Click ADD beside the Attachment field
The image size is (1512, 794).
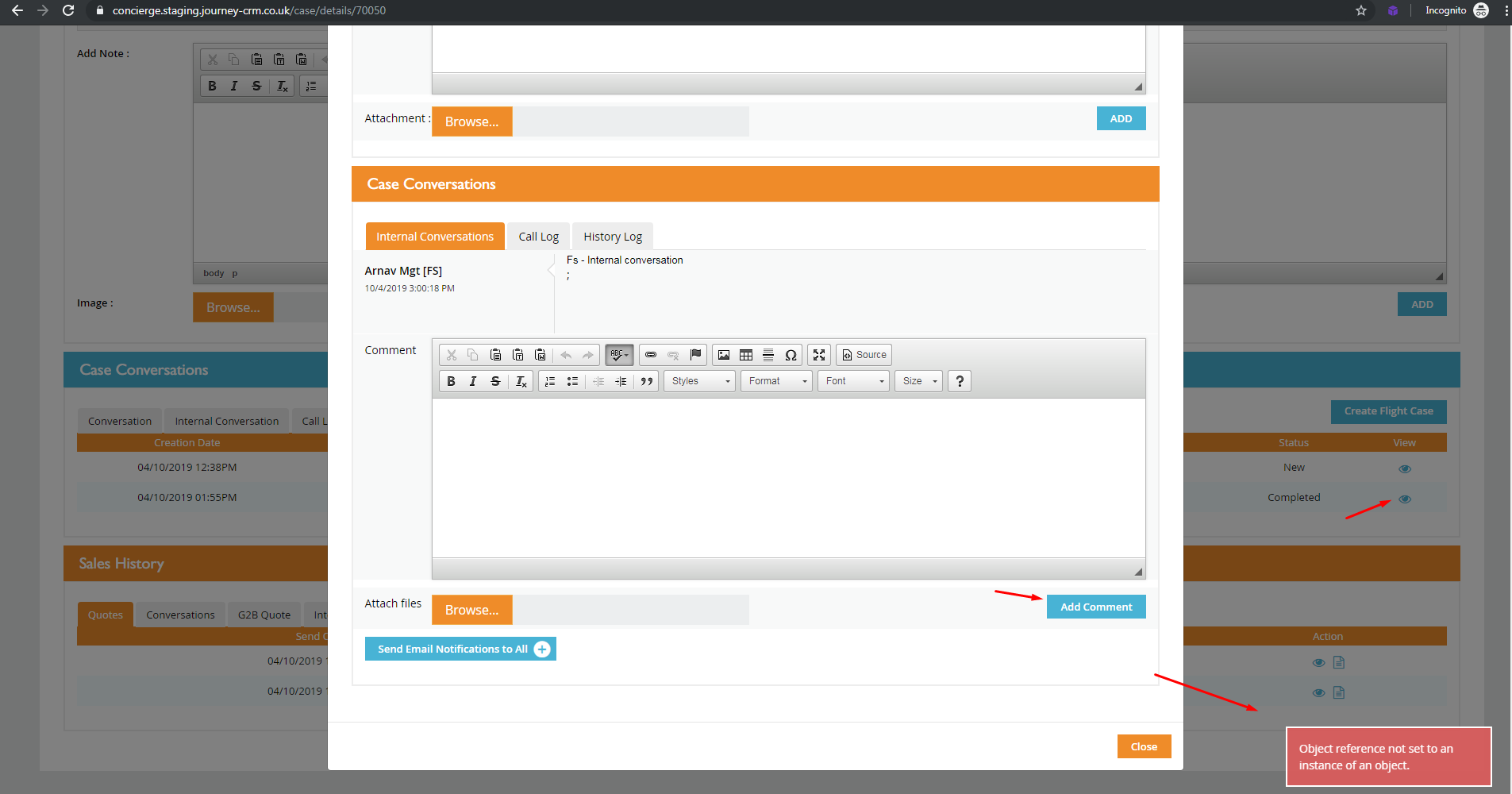[x=1121, y=118]
